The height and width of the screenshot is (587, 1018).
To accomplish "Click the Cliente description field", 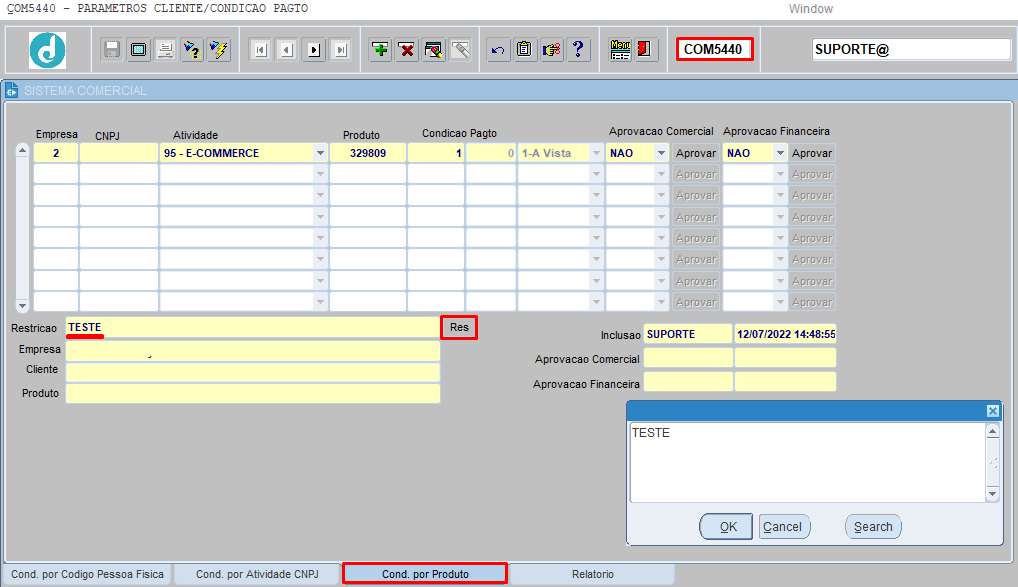I will click(253, 372).
